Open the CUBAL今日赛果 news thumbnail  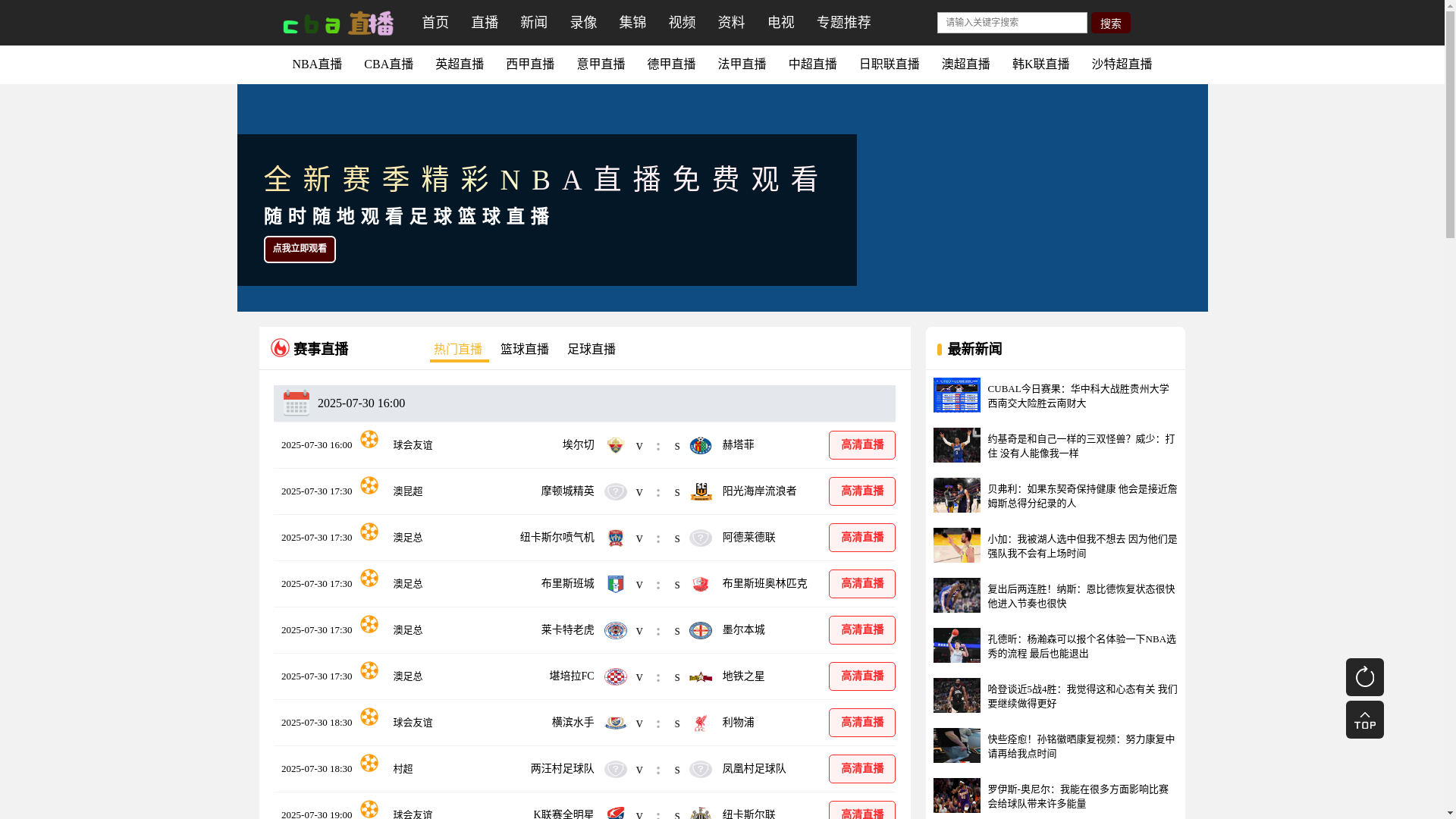pos(956,395)
